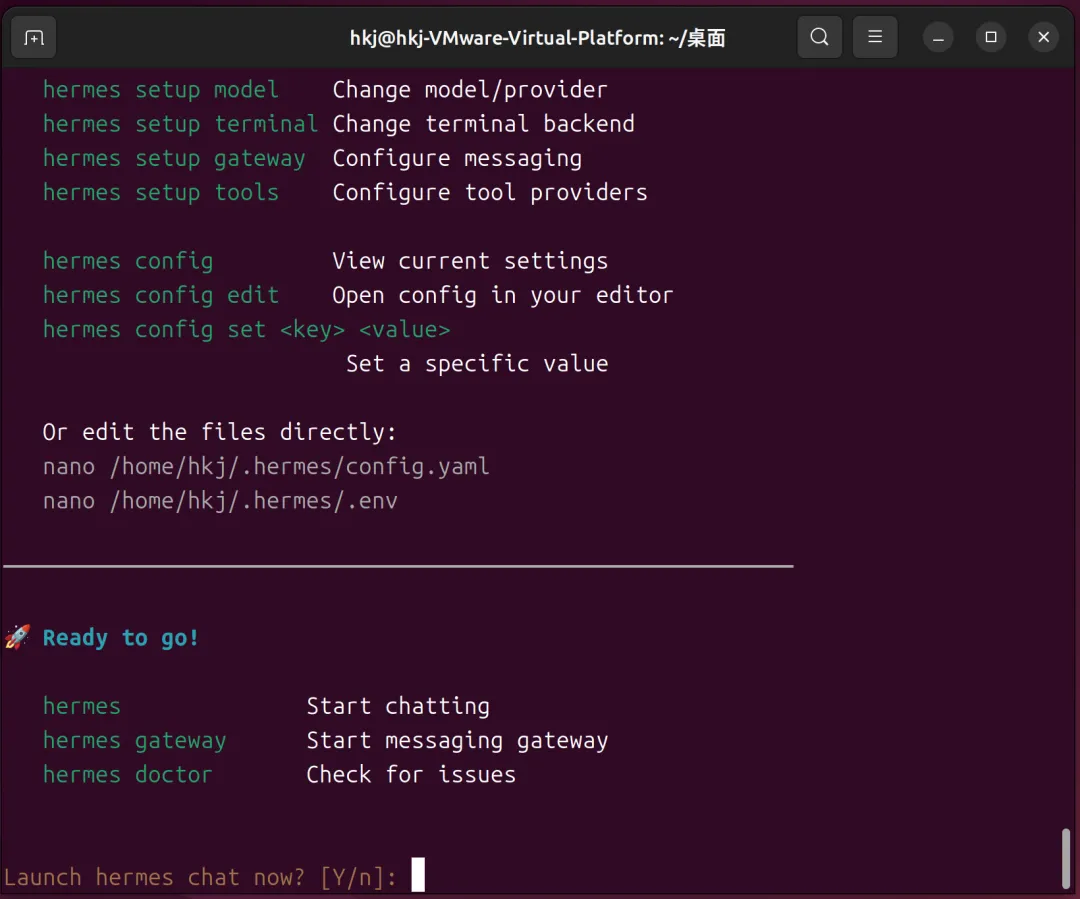This screenshot has height=899, width=1080.
Task: Click 'Change model/provider' description
Action: (470, 90)
